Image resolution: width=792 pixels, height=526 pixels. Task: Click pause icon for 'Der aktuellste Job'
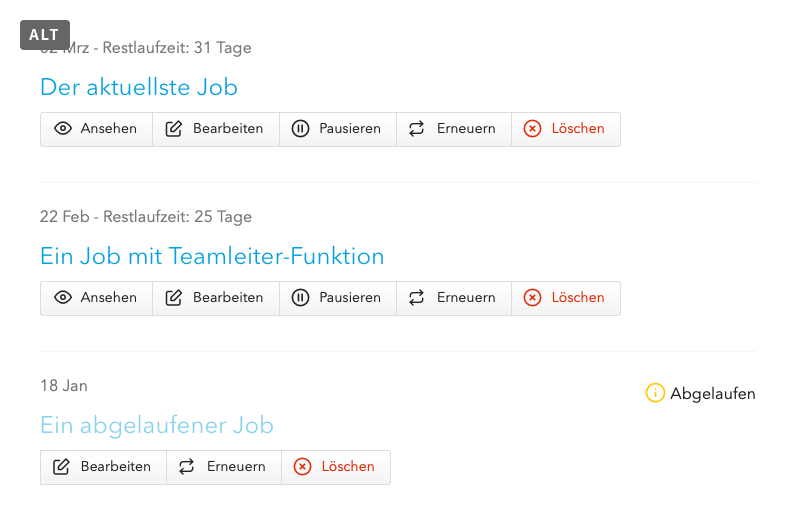pyautogui.click(x=300, y=129)
